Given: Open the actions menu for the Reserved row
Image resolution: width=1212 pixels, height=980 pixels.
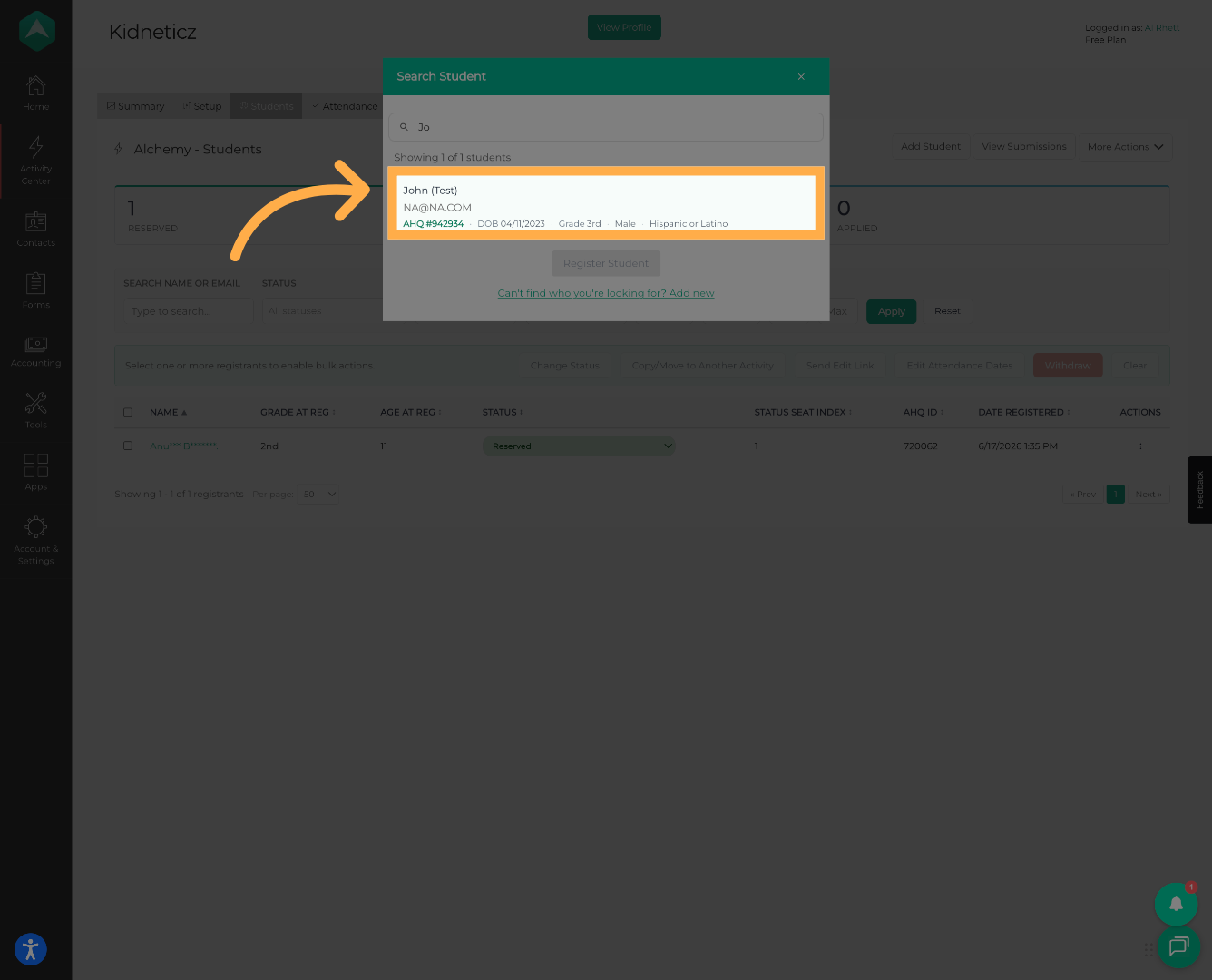Looking at the screenshot, I should tap(1140, 446).
